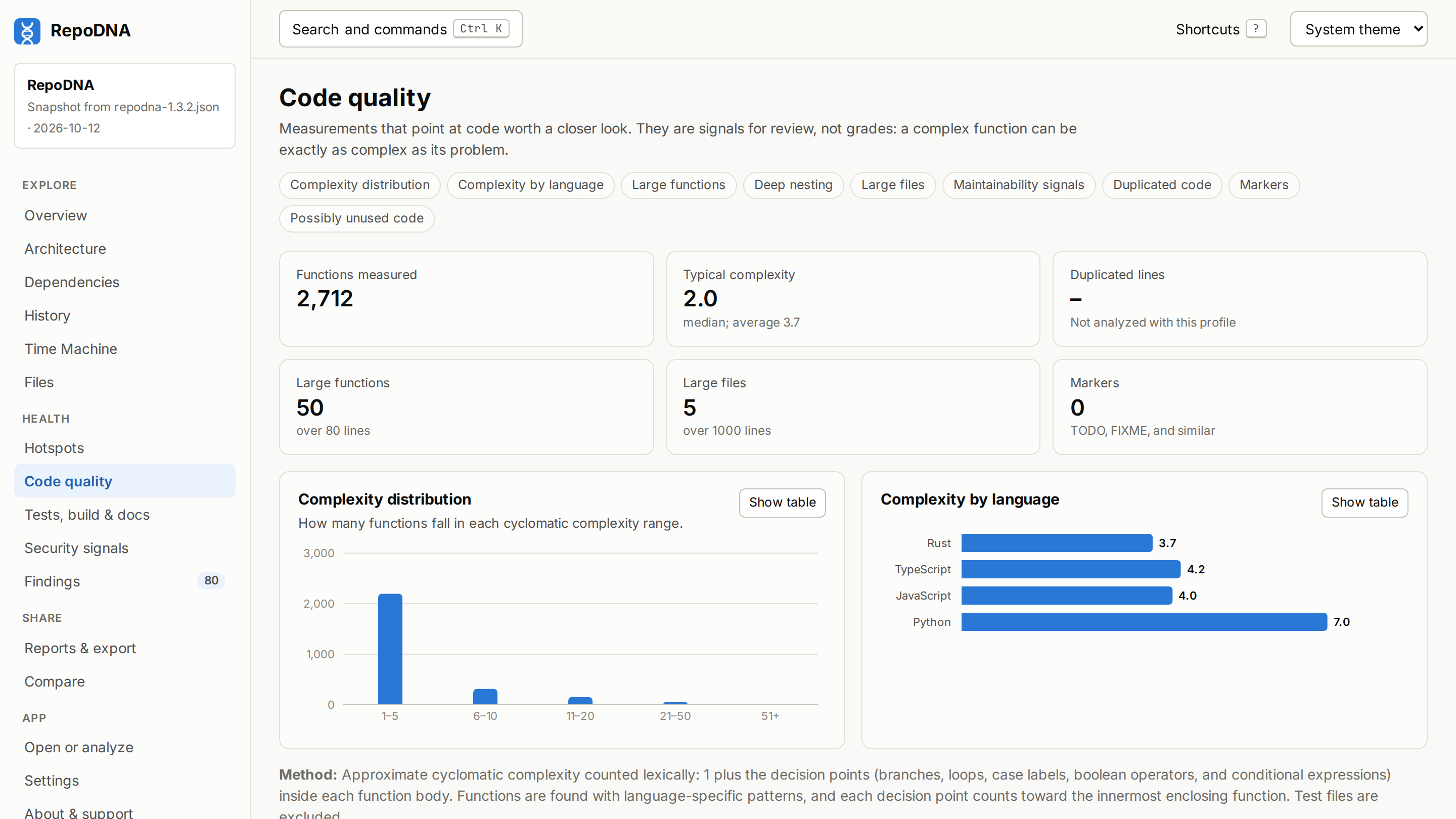
Task: Select Open or analyze in sidebar
Action: pyautogui.click(x=124, y=747)
